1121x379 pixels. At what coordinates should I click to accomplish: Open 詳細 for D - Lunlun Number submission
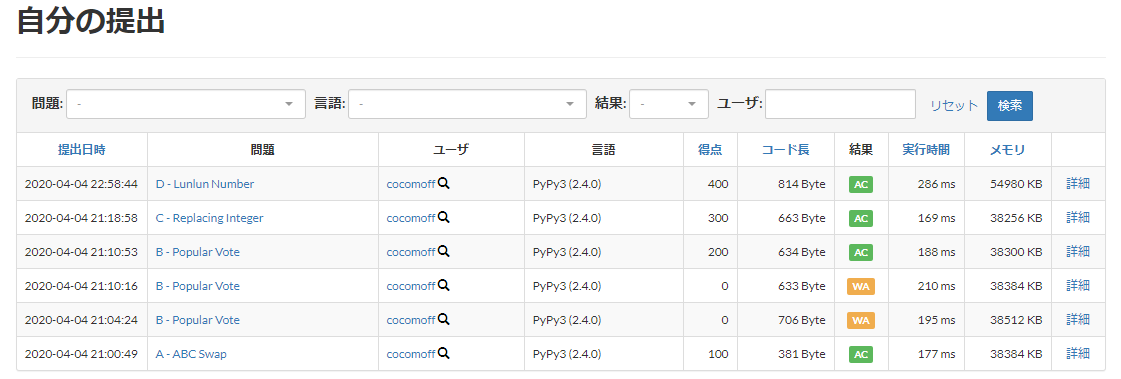1078,183
